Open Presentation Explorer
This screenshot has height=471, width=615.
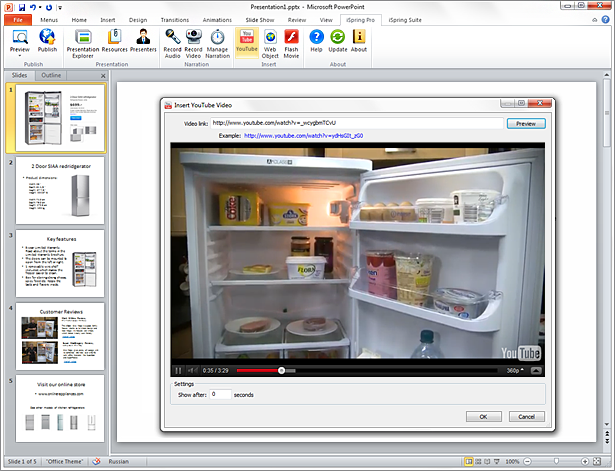pos(83,44)
